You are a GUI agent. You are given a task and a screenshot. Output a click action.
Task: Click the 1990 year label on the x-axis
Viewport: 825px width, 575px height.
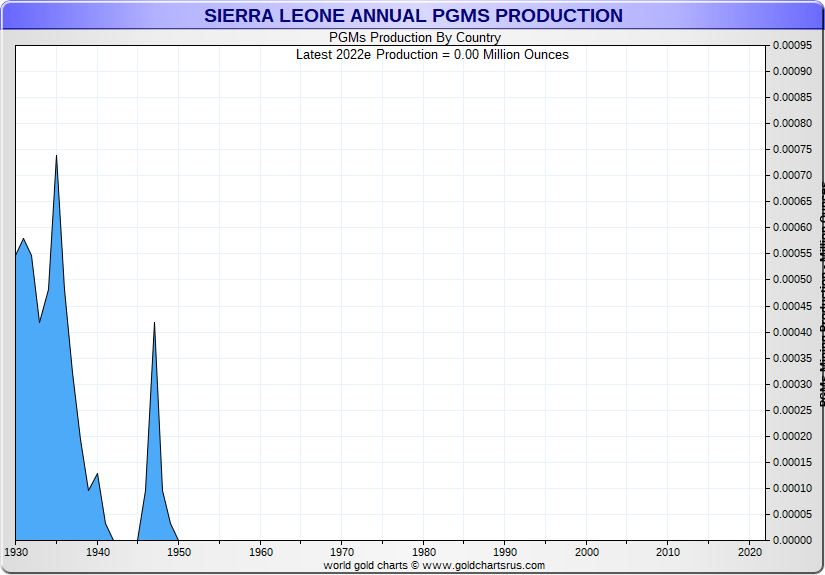pos(505,552)
